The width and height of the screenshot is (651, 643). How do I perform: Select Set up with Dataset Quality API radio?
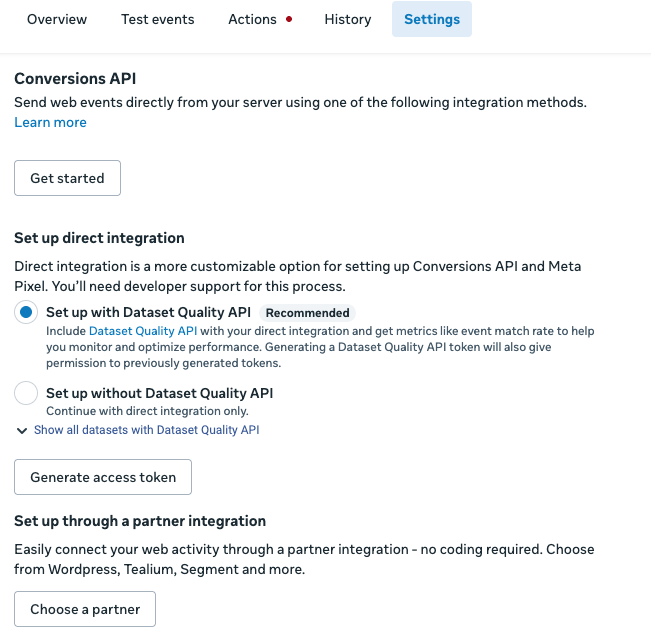tap(26, 312)
